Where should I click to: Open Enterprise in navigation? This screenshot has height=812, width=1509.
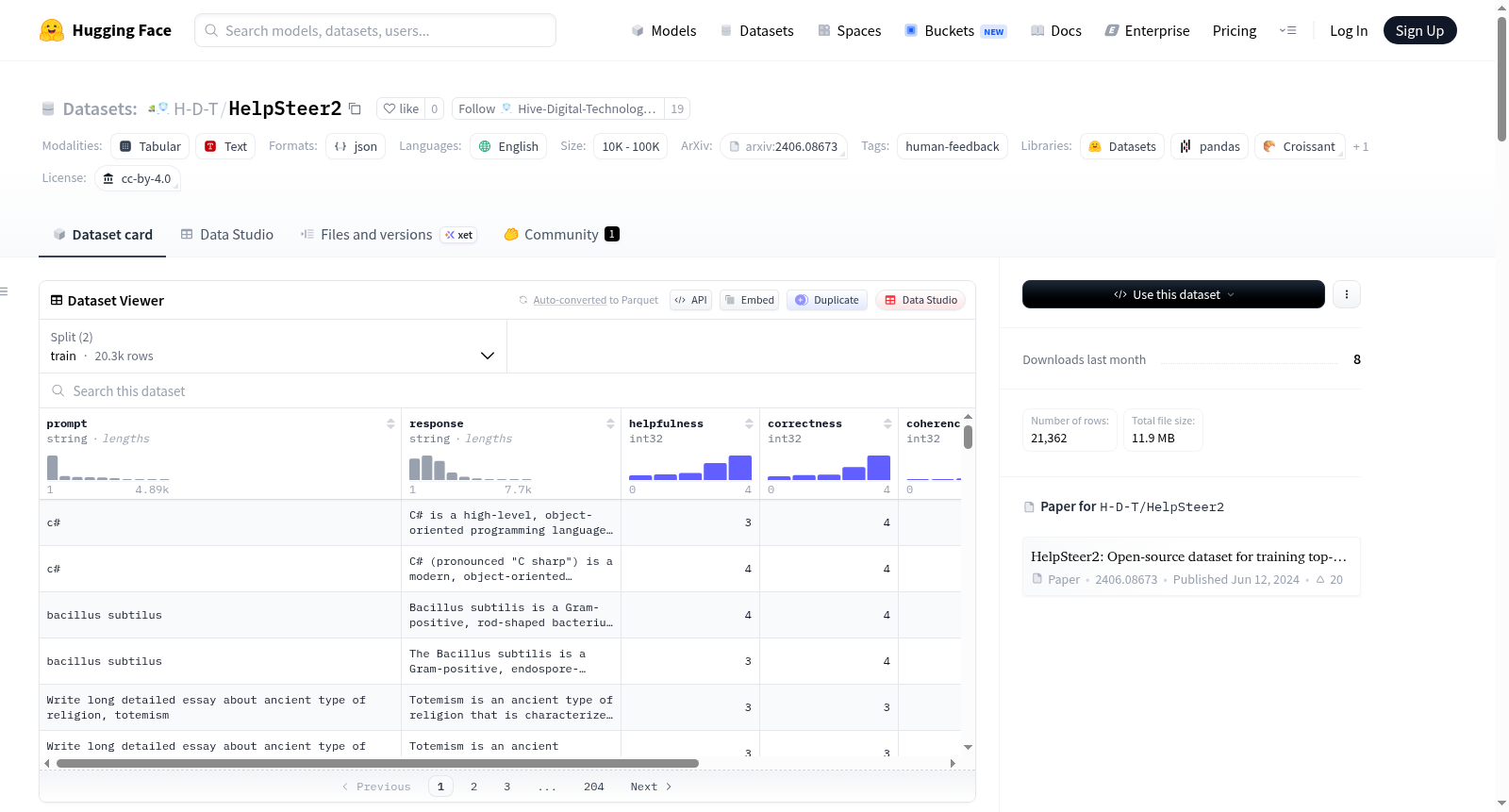coord(1147,31)
